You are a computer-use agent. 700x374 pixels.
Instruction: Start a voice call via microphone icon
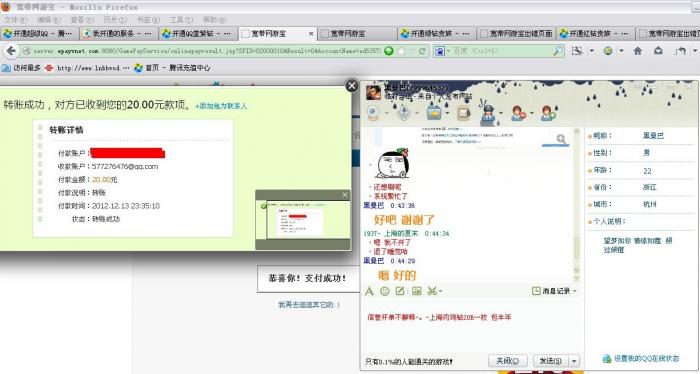[404, 112]
